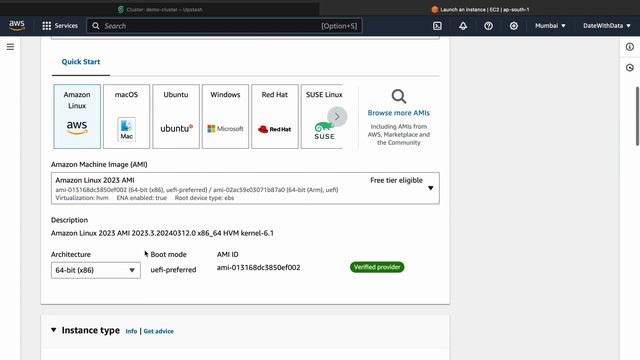Screen dimensions: 640x360
Task: Open the DateWithData account dropdown
Action: point(607,26)
